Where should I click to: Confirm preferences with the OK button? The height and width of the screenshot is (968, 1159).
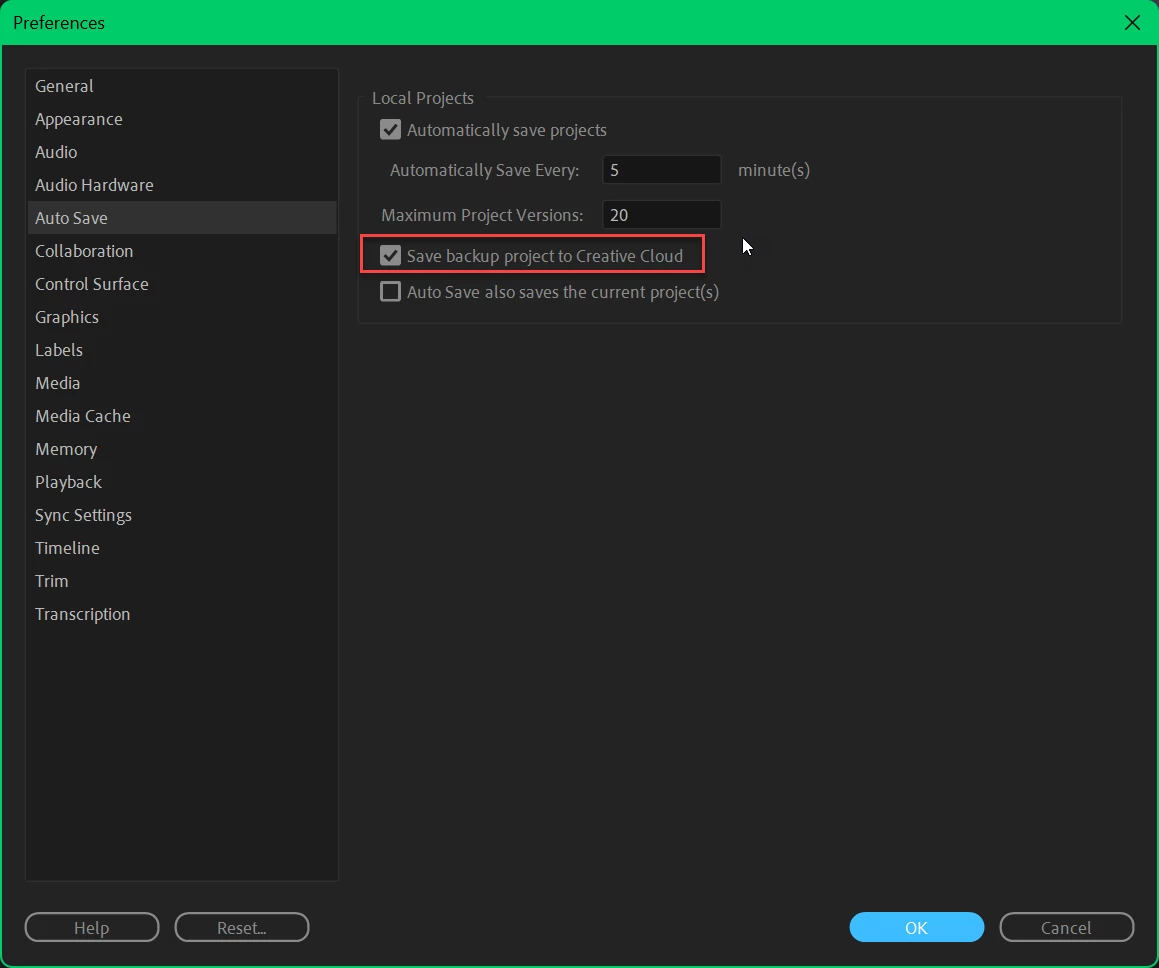[917, 927]
